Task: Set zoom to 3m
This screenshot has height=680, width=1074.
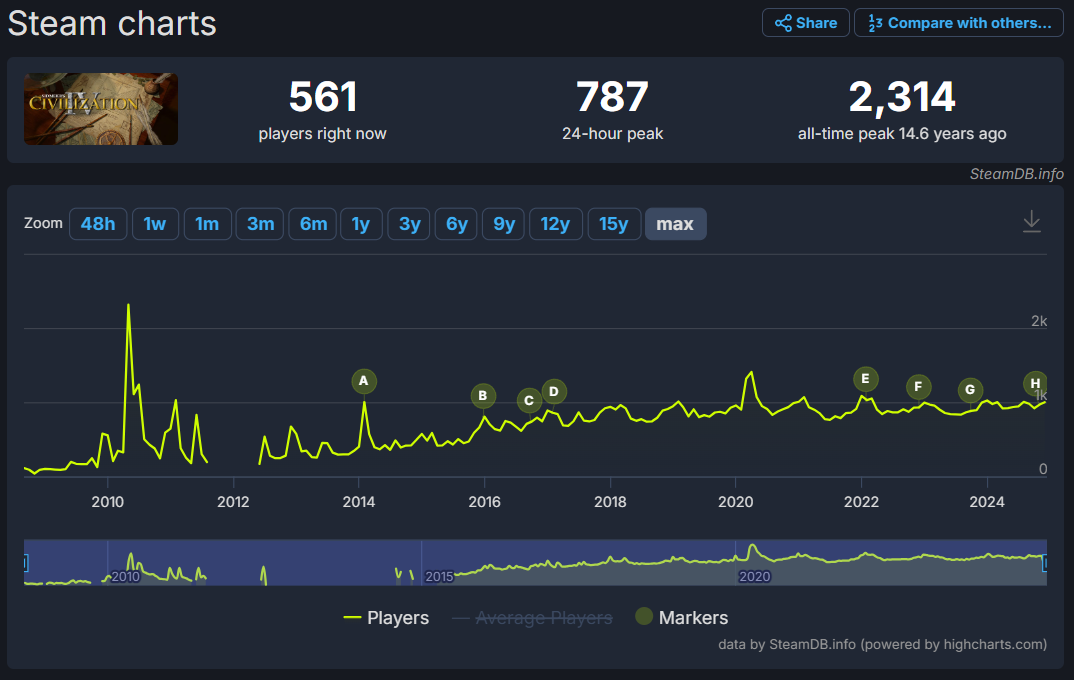Action: pyautogui.click(x=260, y=224)
